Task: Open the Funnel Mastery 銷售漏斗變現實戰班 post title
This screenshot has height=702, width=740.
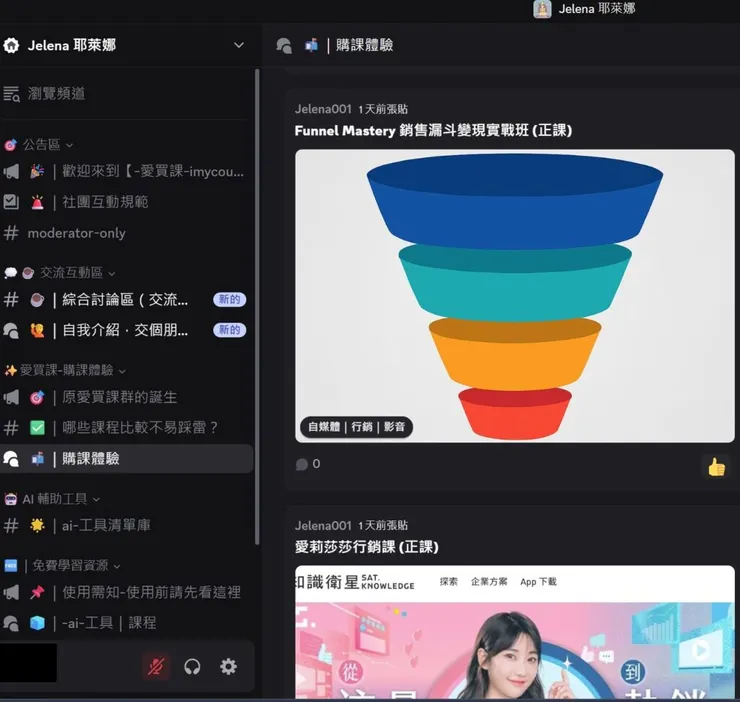Action: point(433,130)
